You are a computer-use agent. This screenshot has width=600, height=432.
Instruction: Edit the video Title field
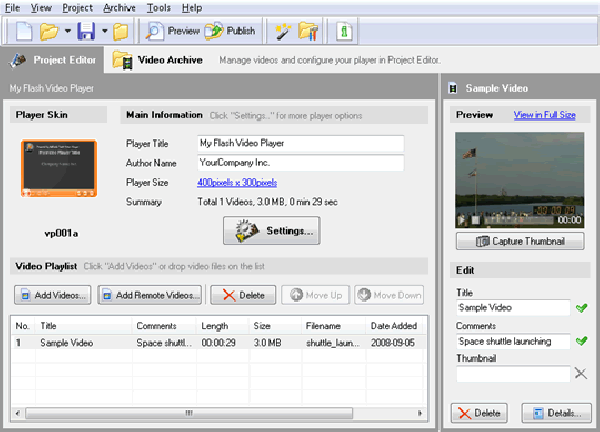pos(513,308)
